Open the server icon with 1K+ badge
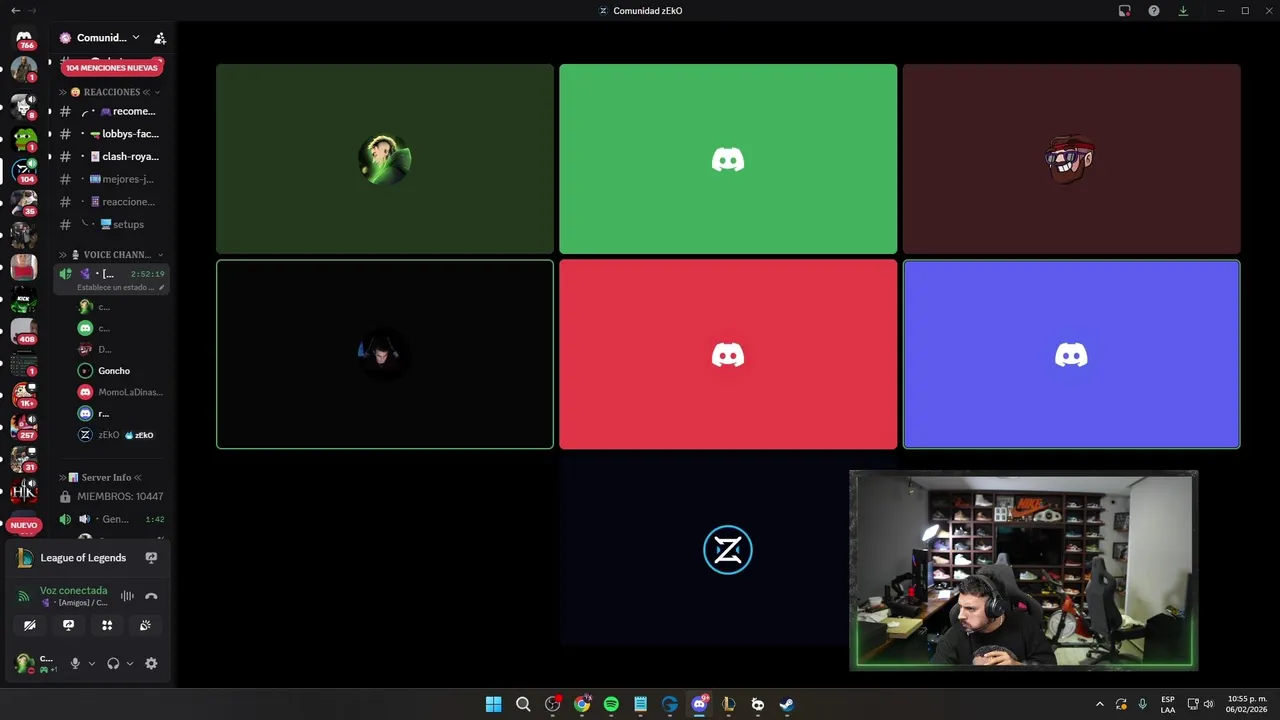This screenshot has height=720, width=1280. (24, 395)
